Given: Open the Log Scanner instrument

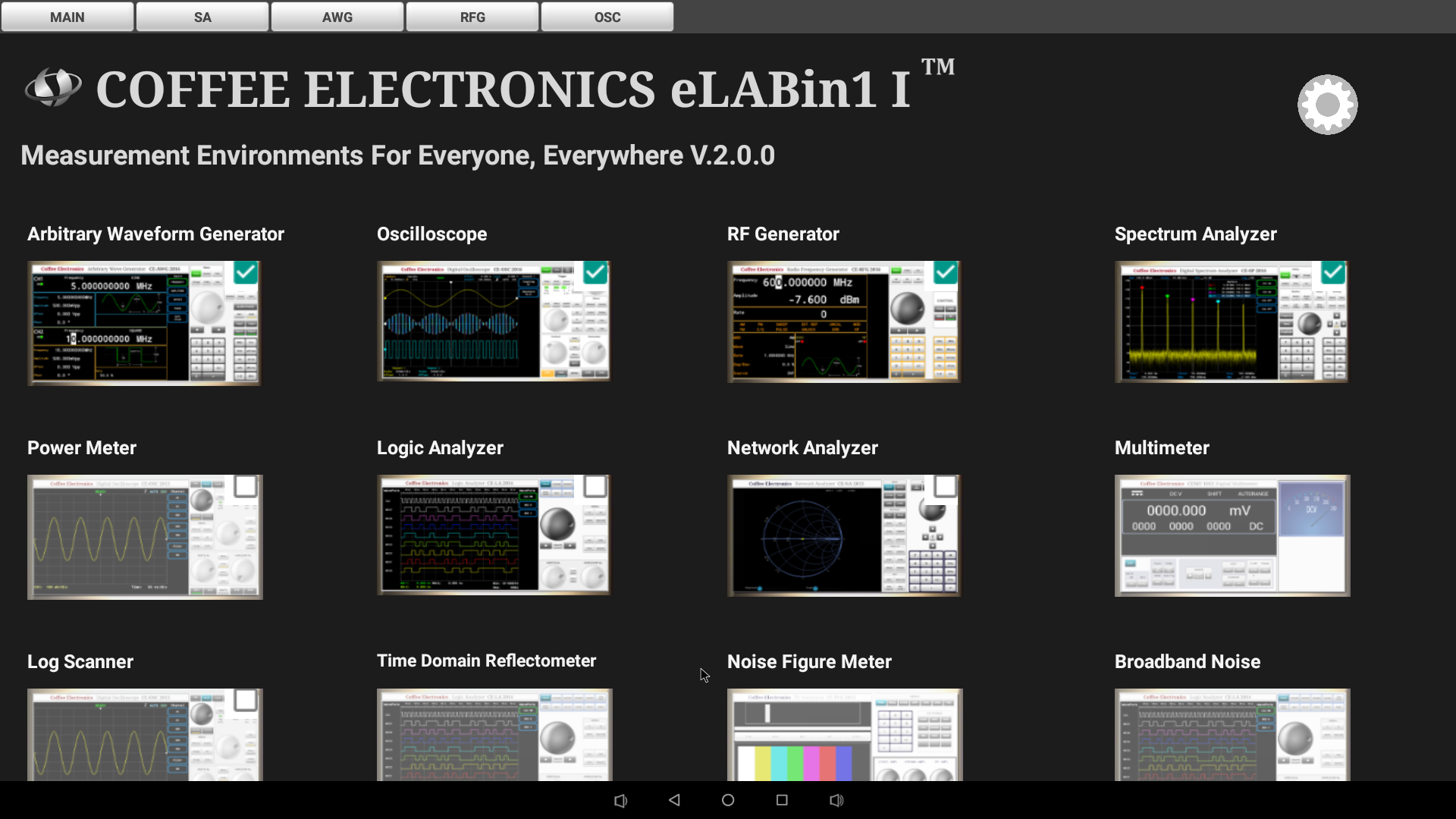Looking at the screenshot, I should point(144,734).
